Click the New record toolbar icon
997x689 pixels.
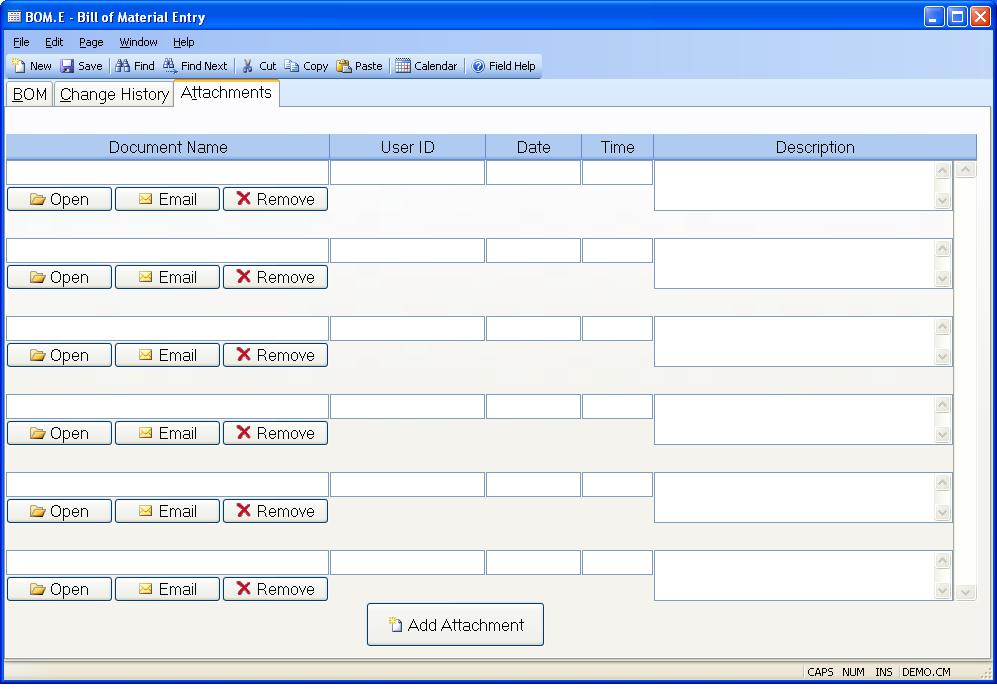[x=19, y=66]
